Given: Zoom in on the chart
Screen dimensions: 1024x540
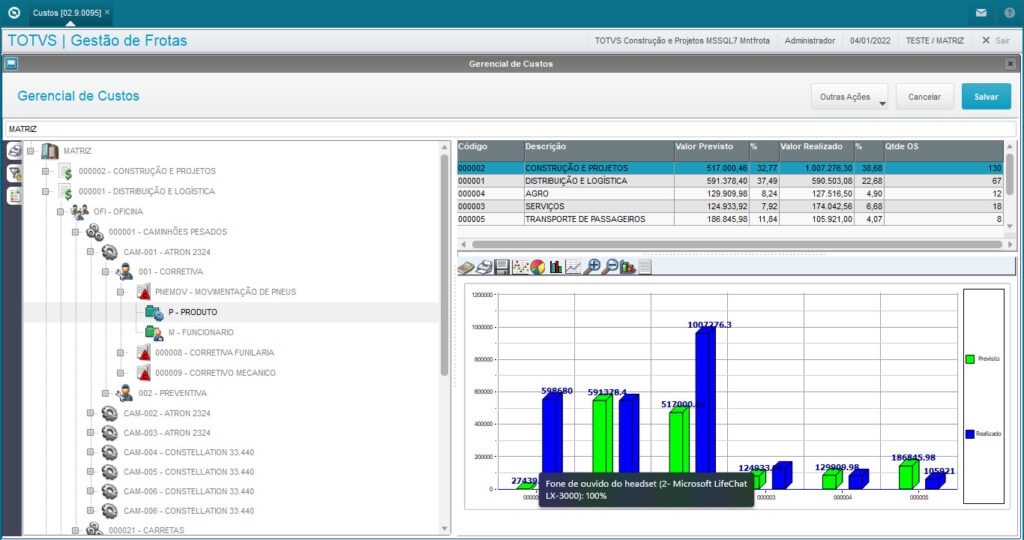Looking at the screenshot, I should pyautogui.click(x=592, y=266).
